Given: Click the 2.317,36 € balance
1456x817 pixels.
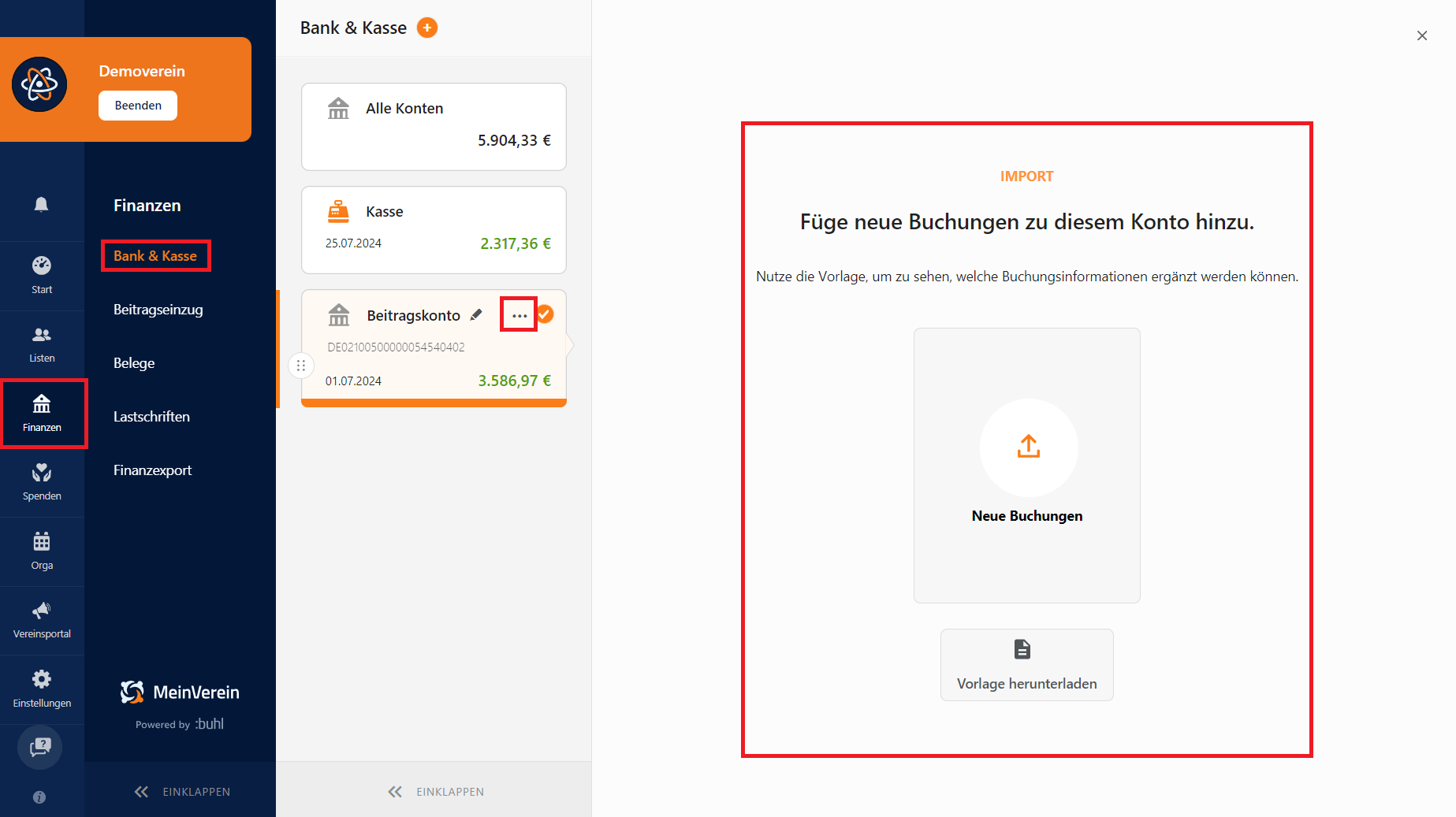Looking at the screenshot, I should pyautogui.click(x=516, y=243).
